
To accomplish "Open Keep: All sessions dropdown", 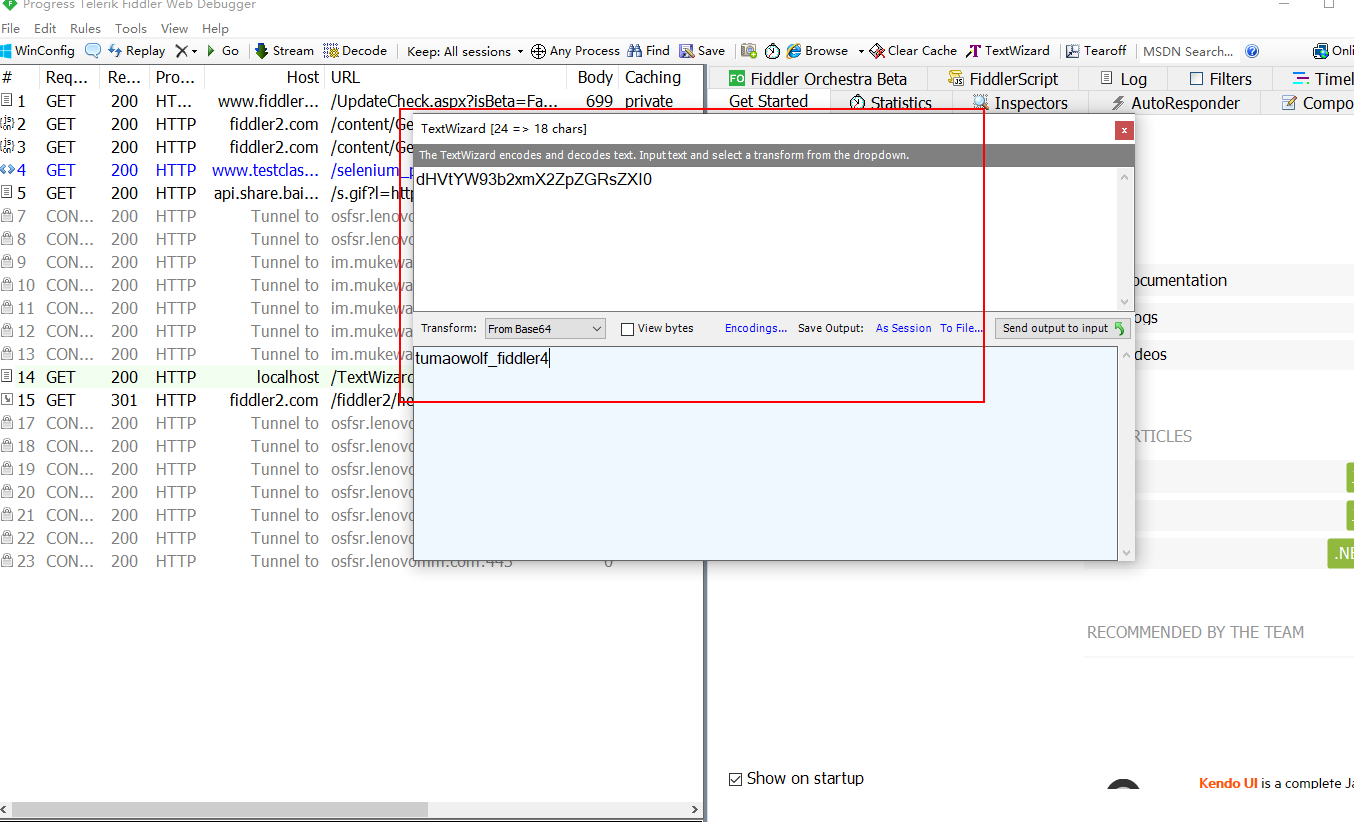I will pos(466,51).
